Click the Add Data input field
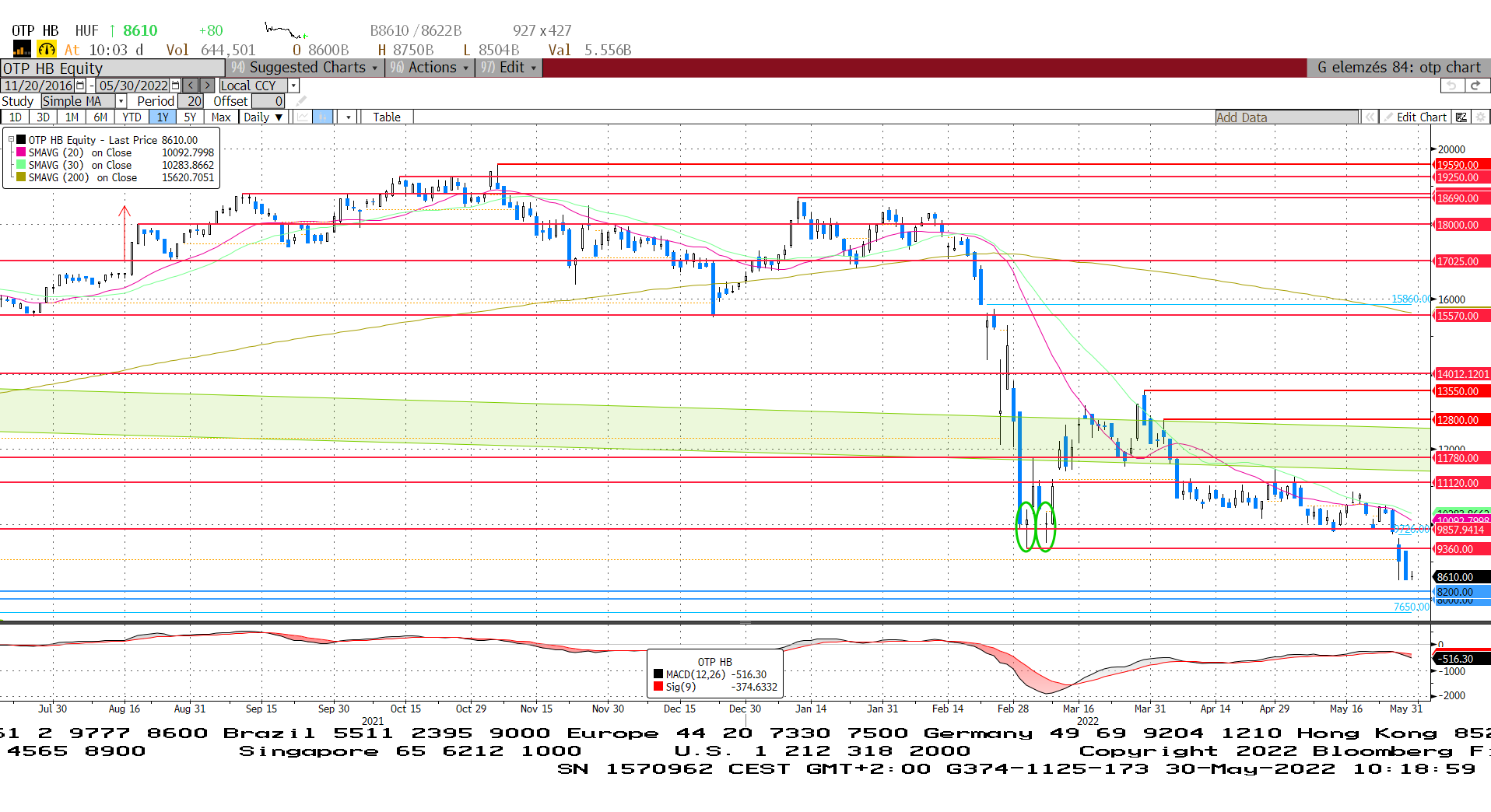 [x=1287, y=117]
